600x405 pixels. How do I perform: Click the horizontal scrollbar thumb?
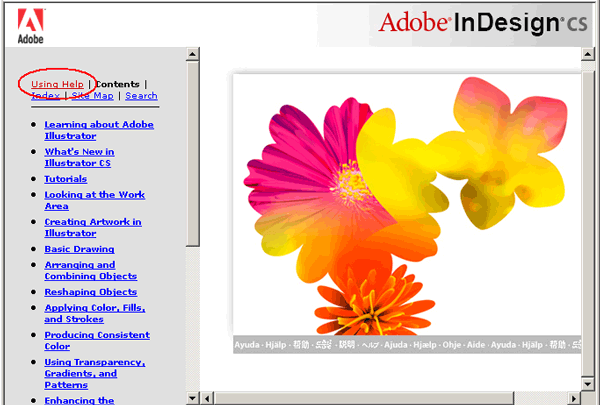tap(364, 398)
